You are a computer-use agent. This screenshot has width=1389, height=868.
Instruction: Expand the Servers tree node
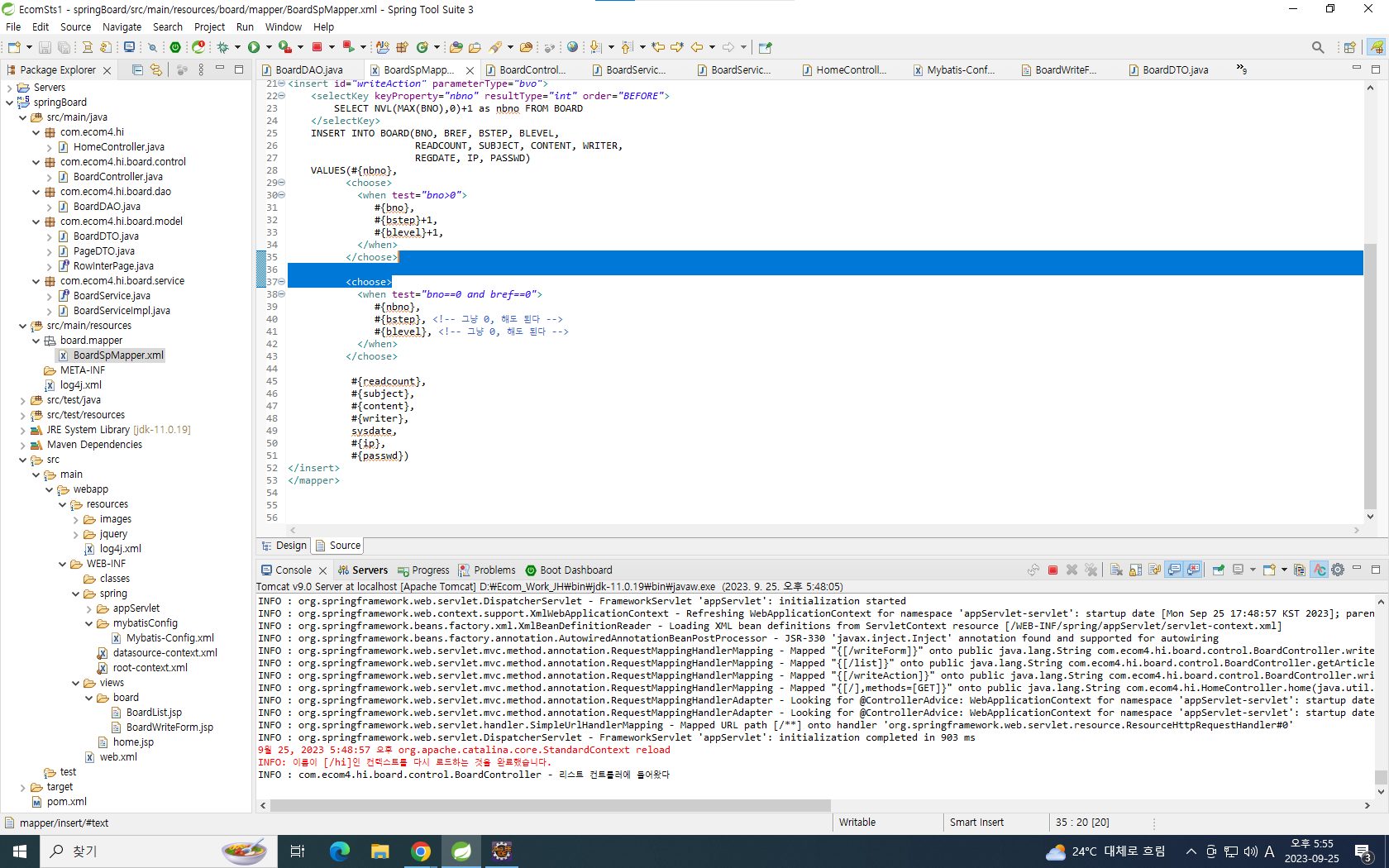[x=10, y=88]
